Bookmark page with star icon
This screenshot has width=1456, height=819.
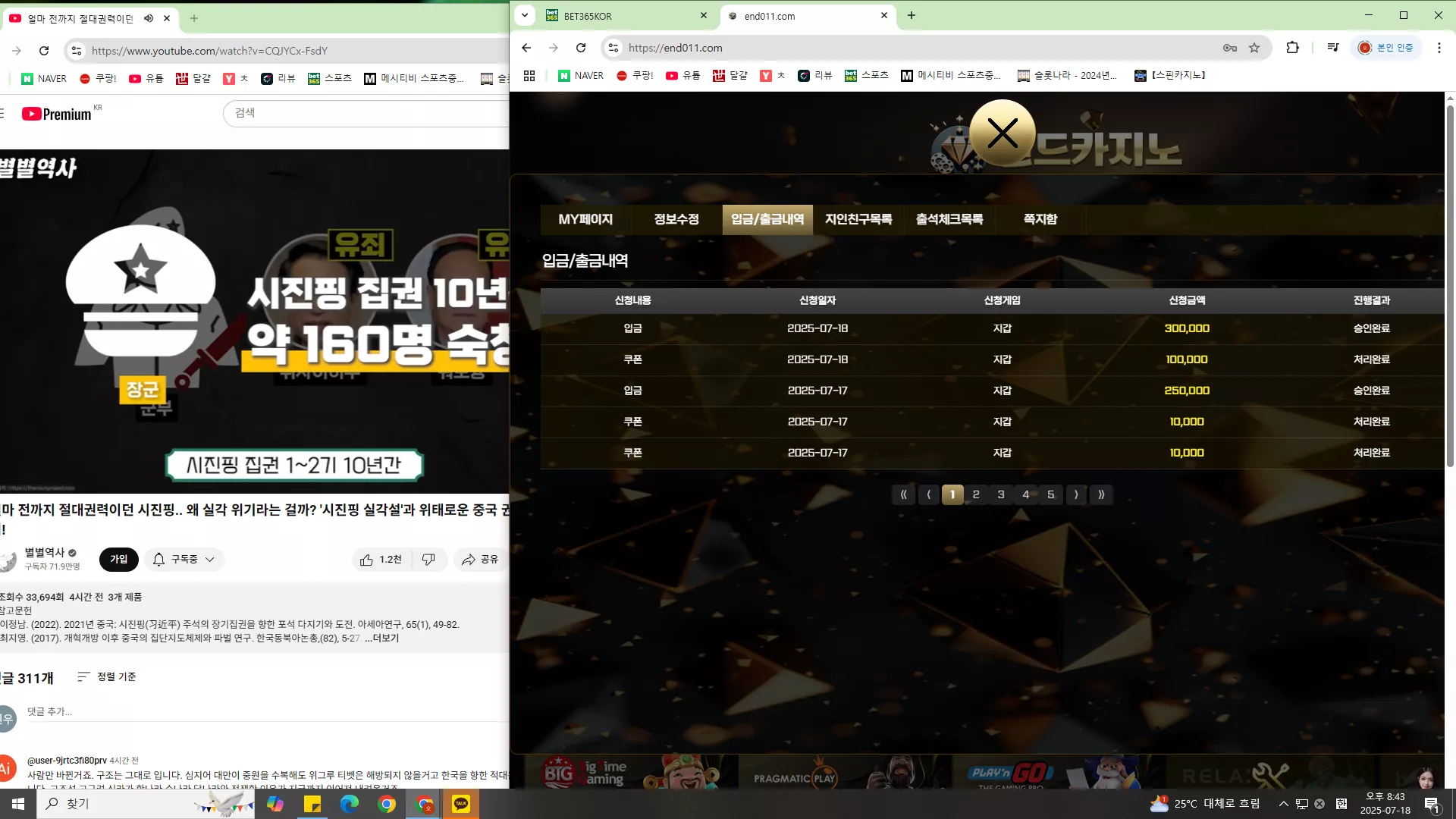point(1254,48)
